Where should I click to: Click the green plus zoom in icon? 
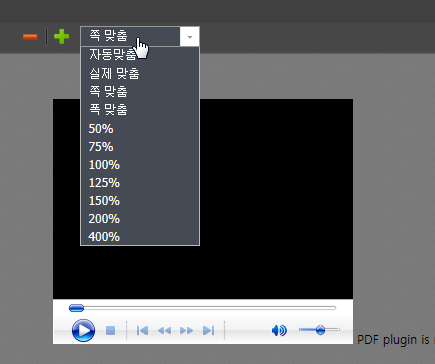(x=62, y=36)
